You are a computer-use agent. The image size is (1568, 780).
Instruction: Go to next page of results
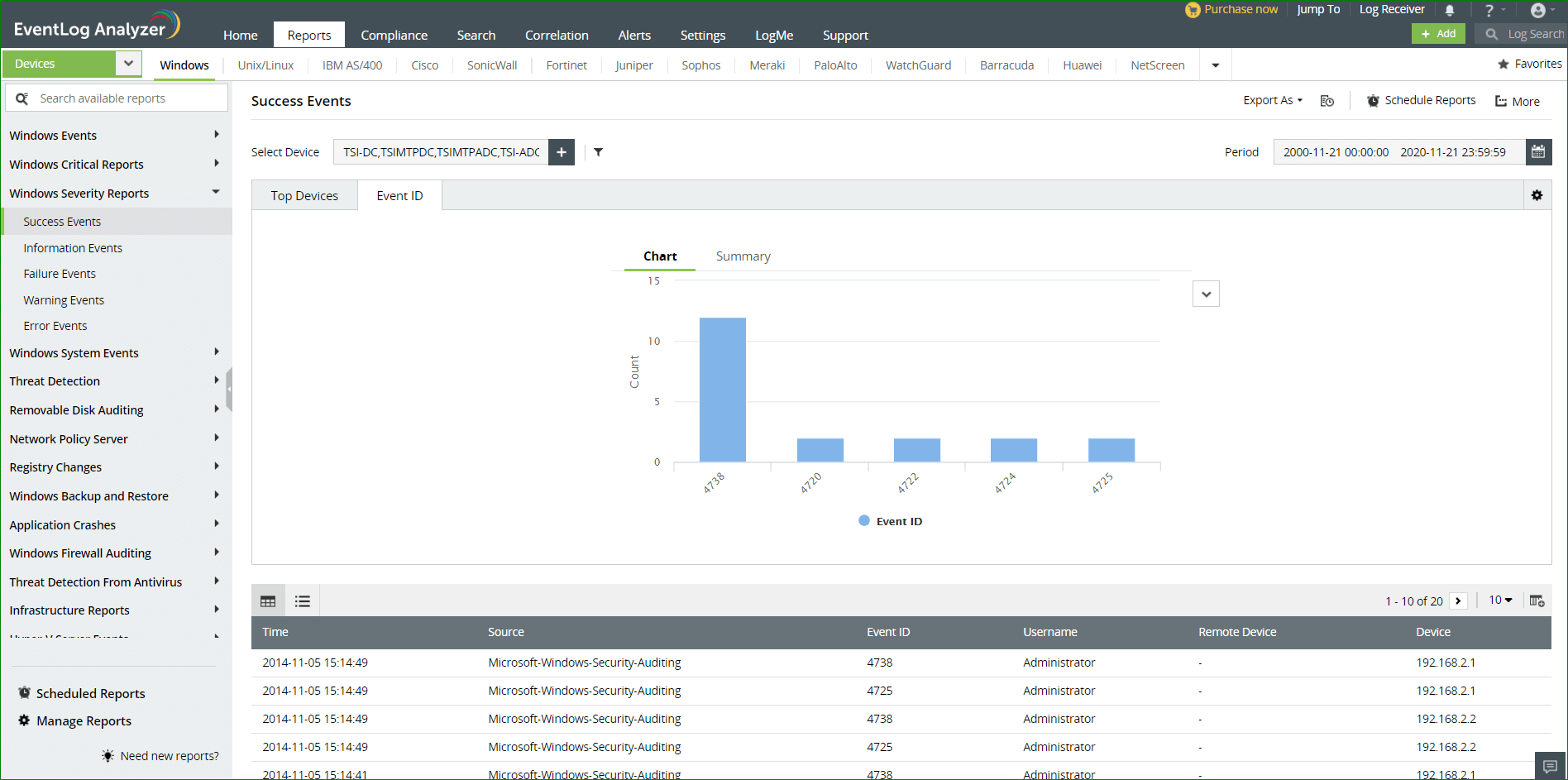pos(1458,601)
